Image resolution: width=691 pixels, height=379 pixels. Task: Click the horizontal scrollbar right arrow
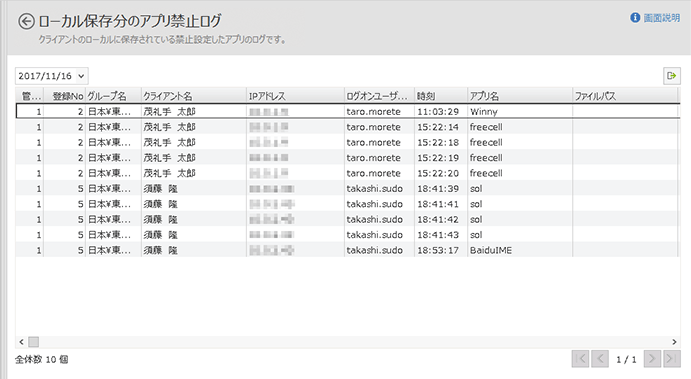pos(674,342)
